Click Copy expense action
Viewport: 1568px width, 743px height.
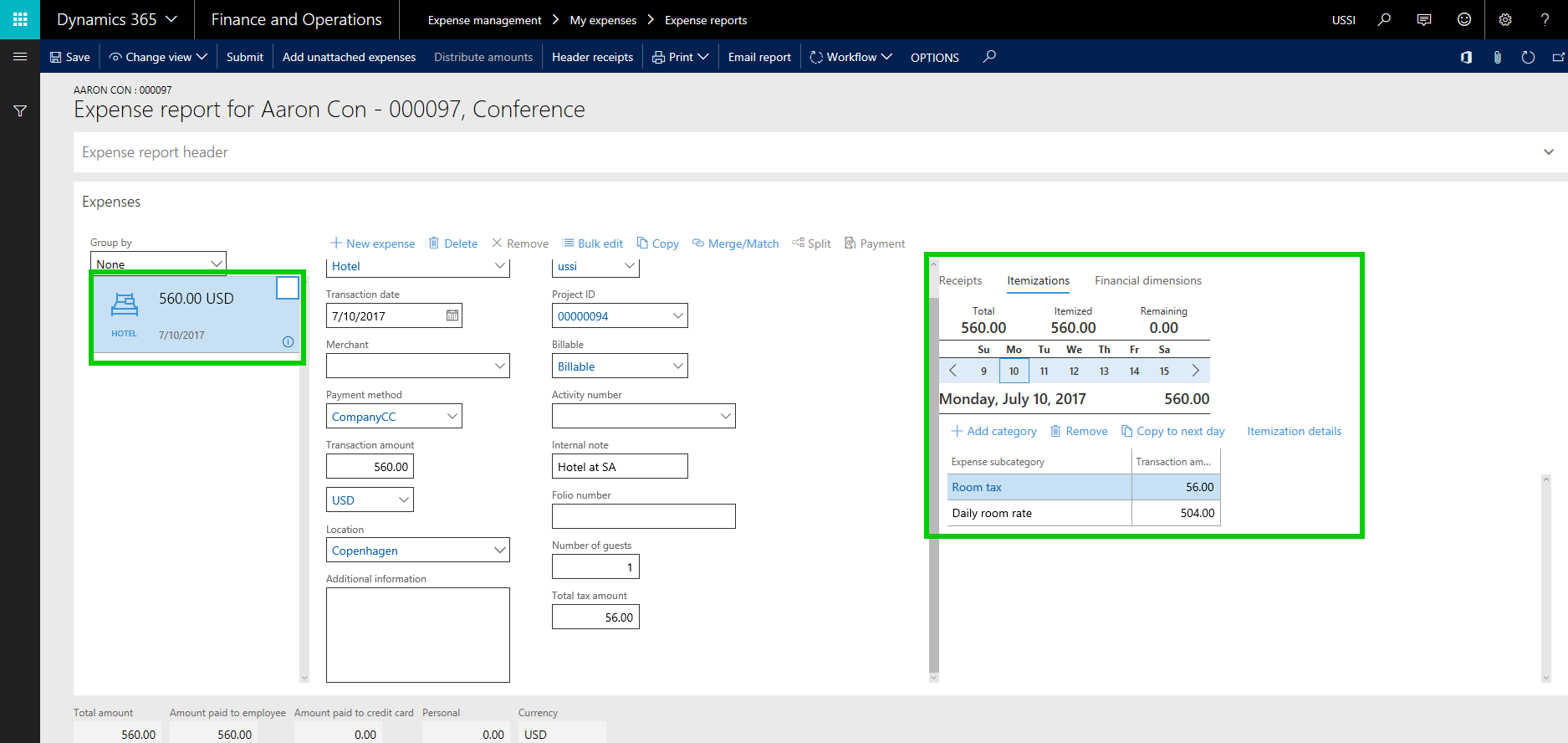click(657, 243)
